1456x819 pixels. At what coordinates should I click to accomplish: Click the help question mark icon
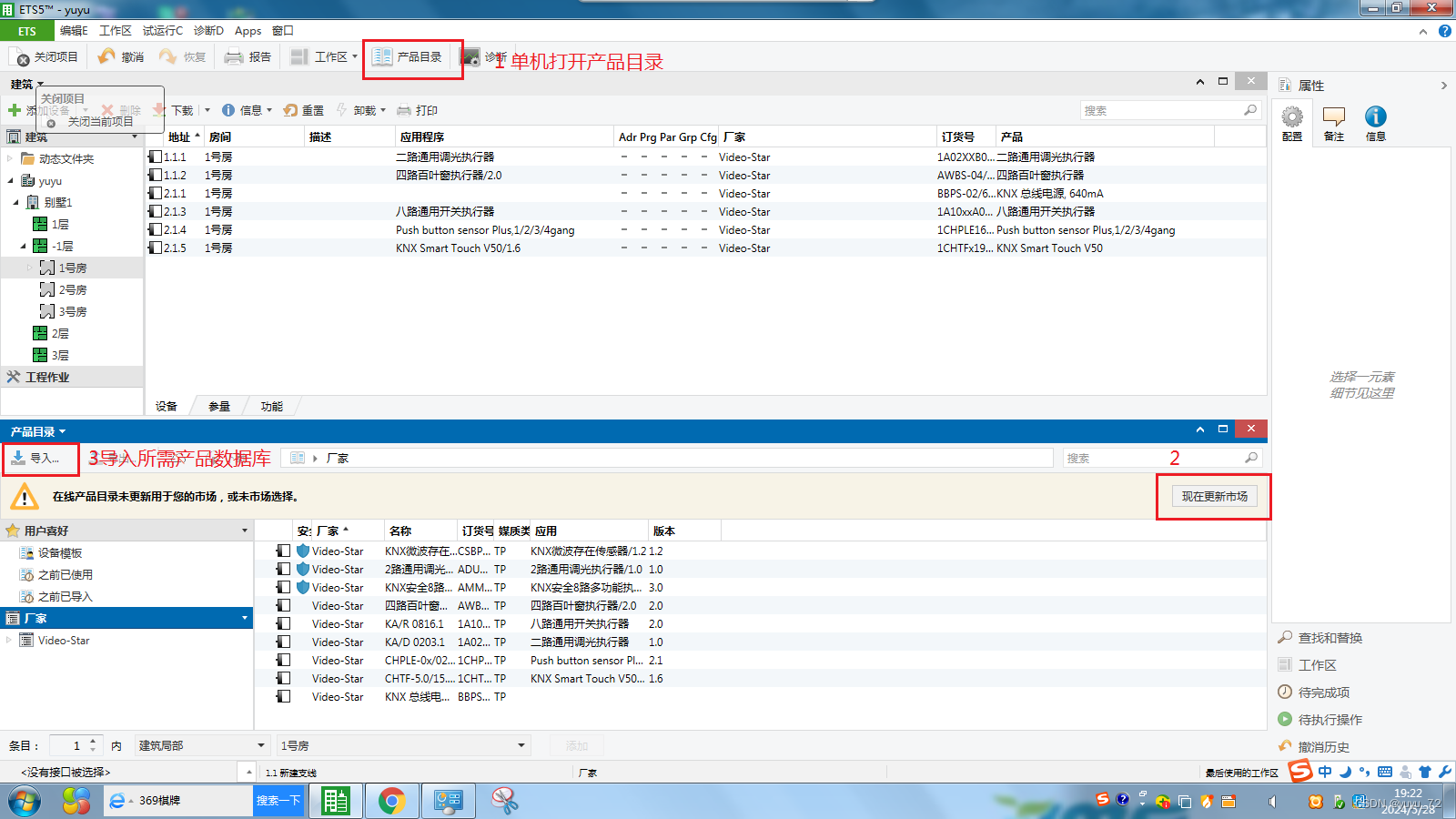(x=1444, y=31)
